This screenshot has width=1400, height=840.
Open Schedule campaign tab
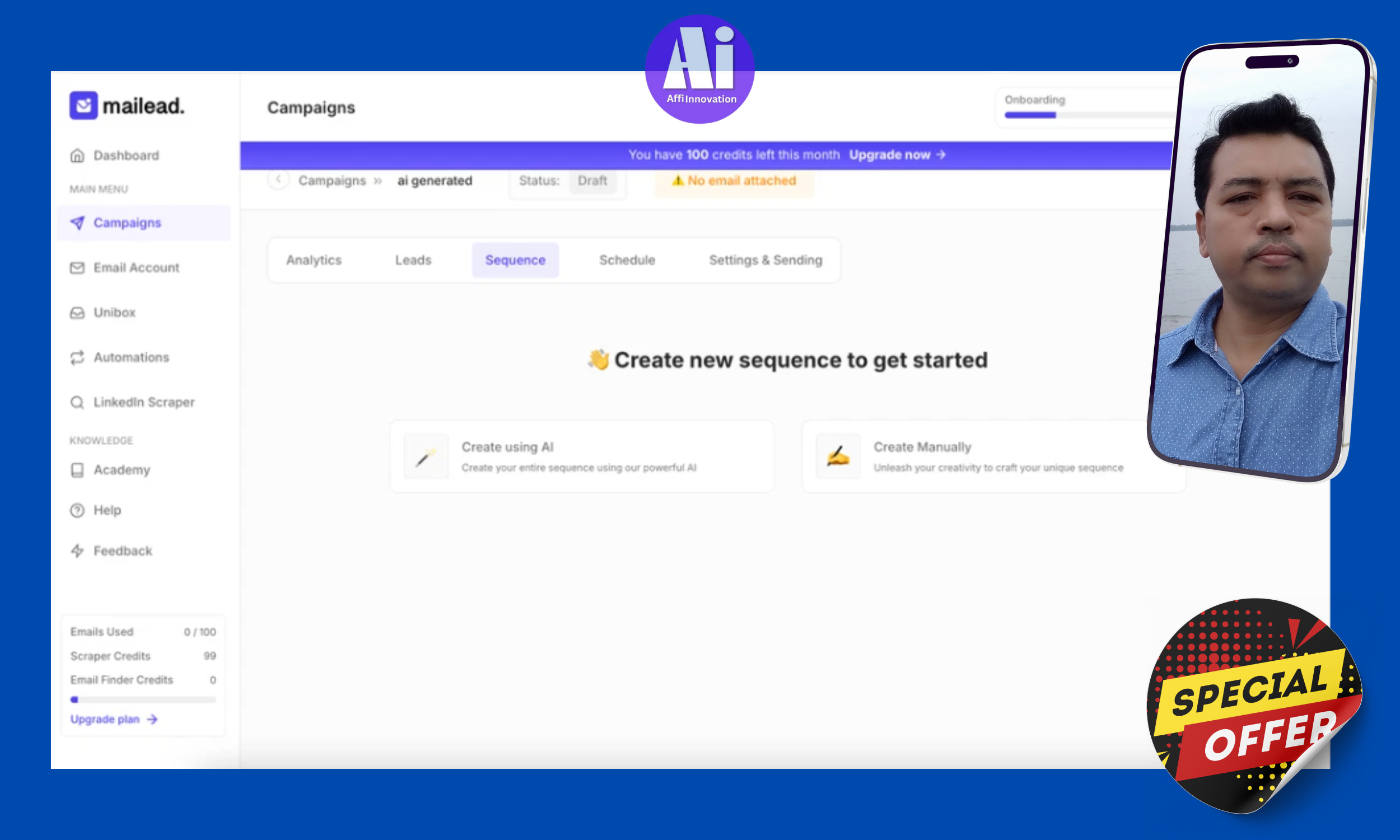pos(627,259)
